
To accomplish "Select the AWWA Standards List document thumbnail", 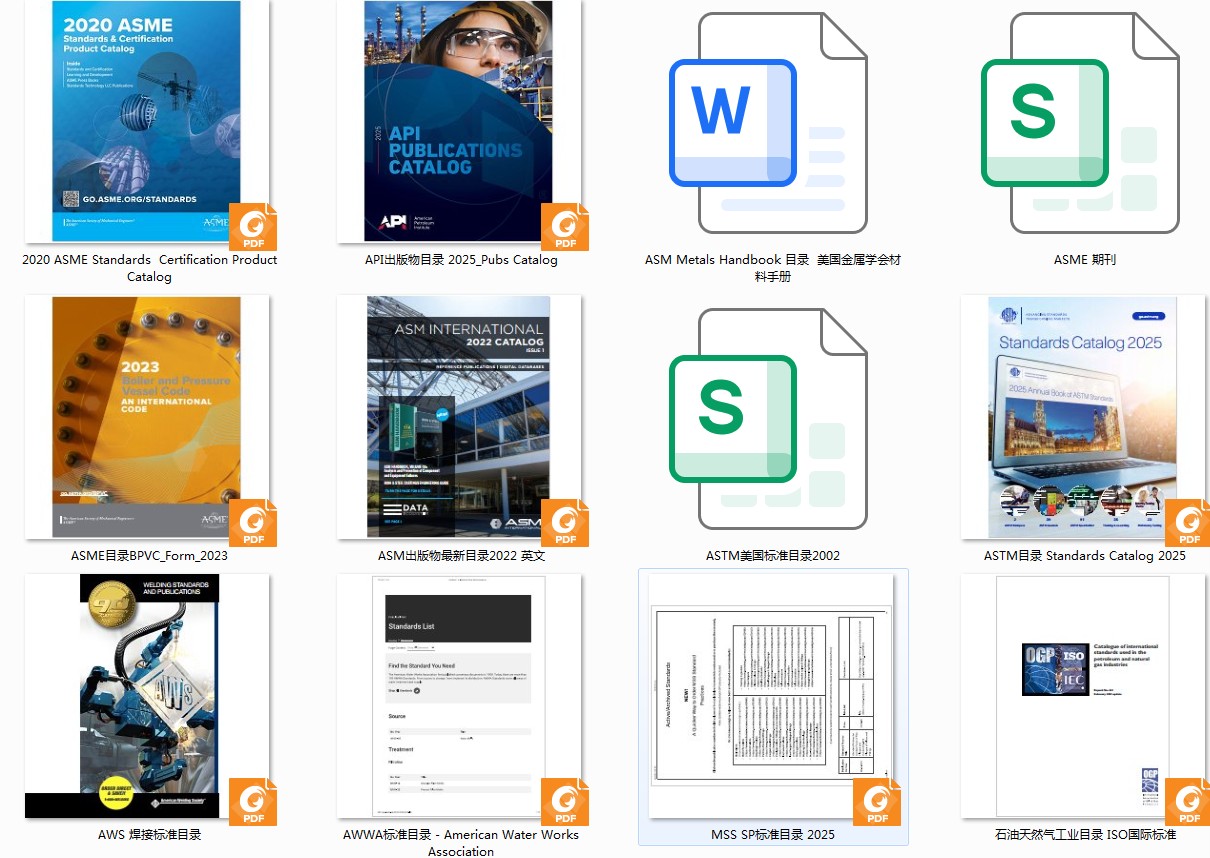I will [x=459, y=696].
